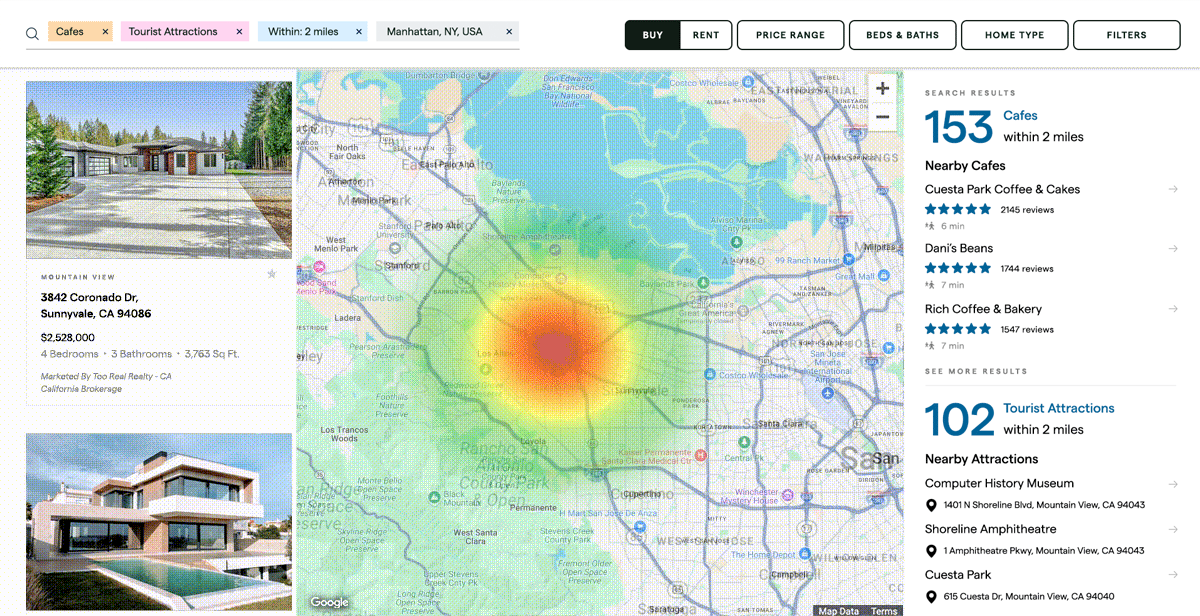
Task: Click walking icon under Dani's Beans
Action: tap(930, 285)
